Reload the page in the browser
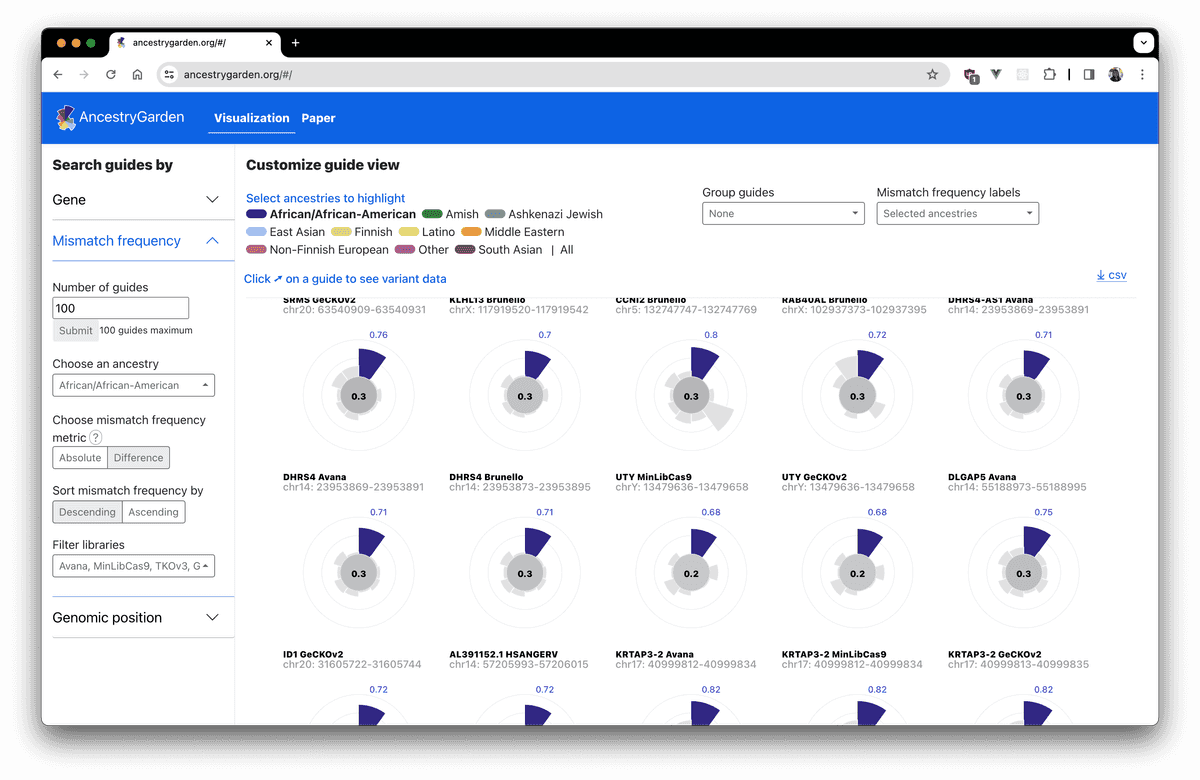 coord(111,74)
